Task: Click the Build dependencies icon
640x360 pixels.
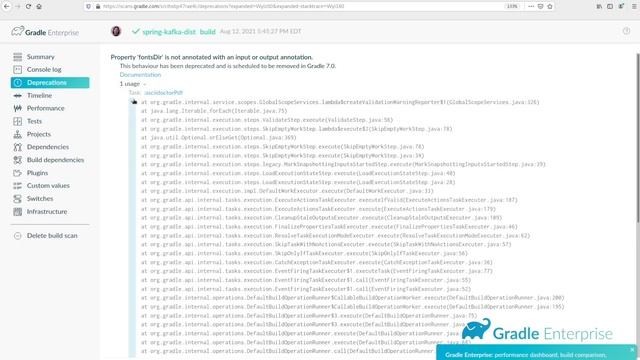Action: coord(18,160)
